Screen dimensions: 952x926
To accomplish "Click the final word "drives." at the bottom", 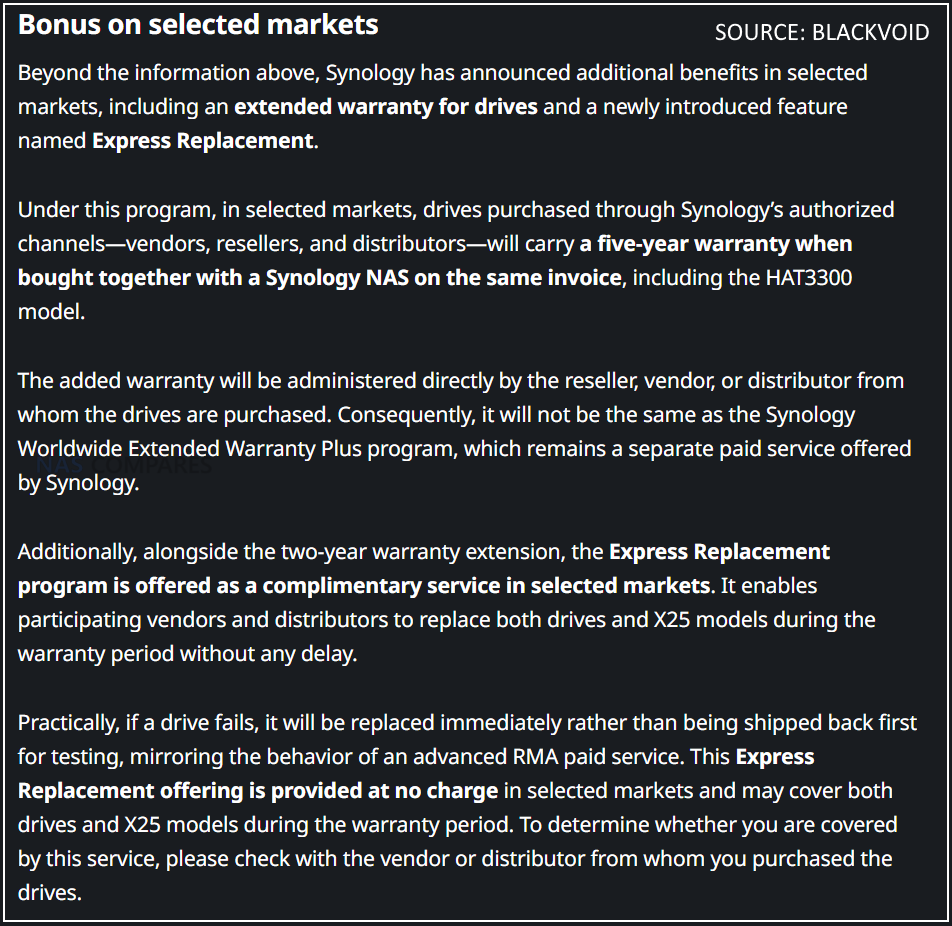I will [49, 893].
